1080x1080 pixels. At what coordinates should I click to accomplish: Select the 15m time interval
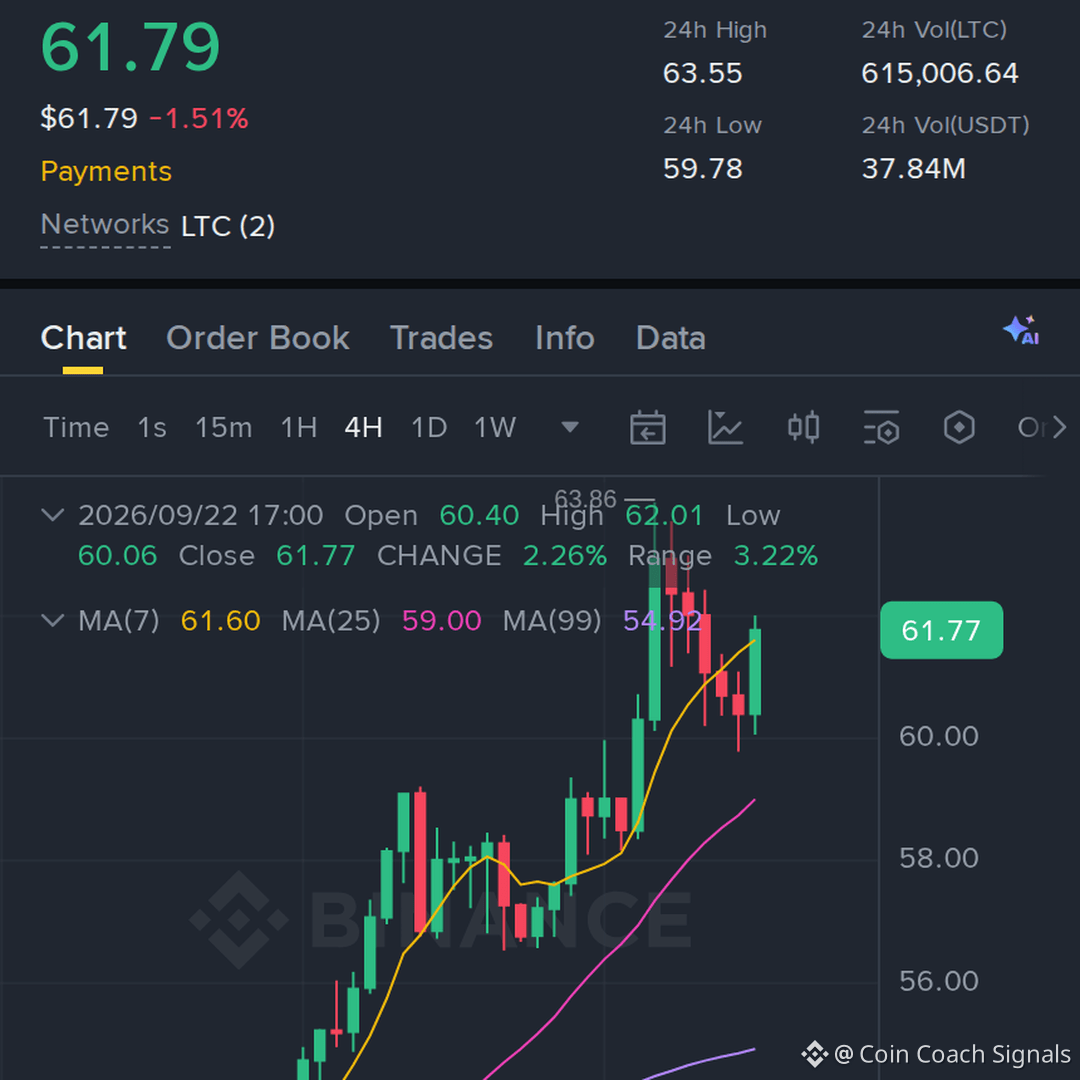(223, 428)
